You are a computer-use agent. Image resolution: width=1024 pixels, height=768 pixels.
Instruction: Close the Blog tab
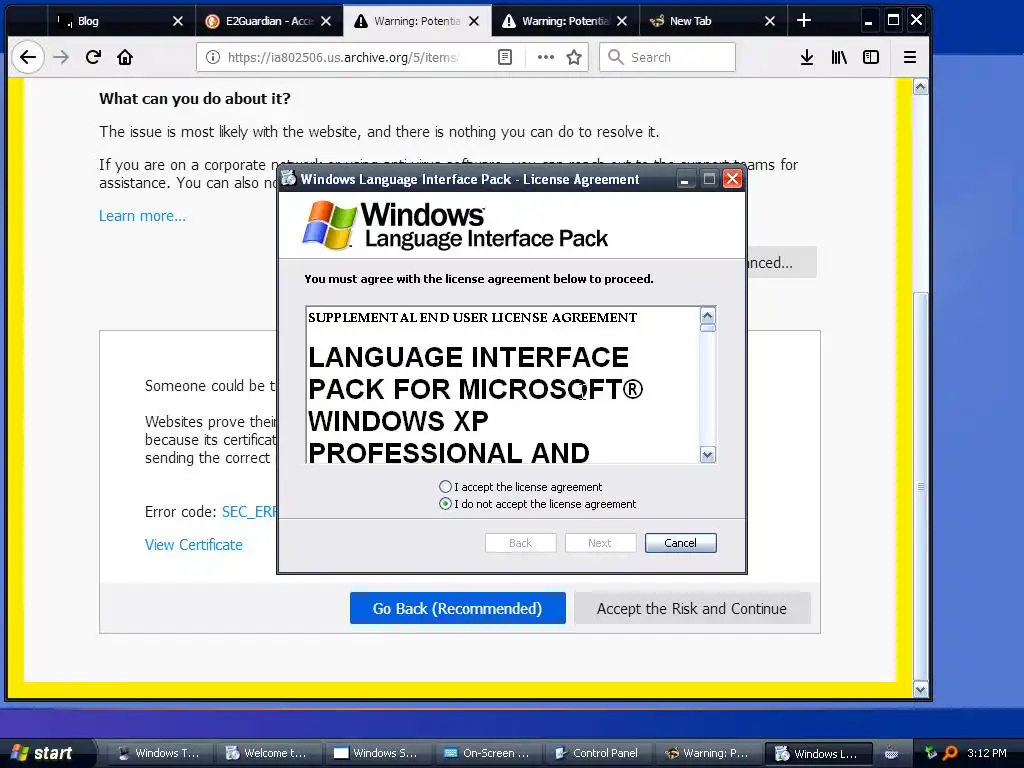coord(178,21)
